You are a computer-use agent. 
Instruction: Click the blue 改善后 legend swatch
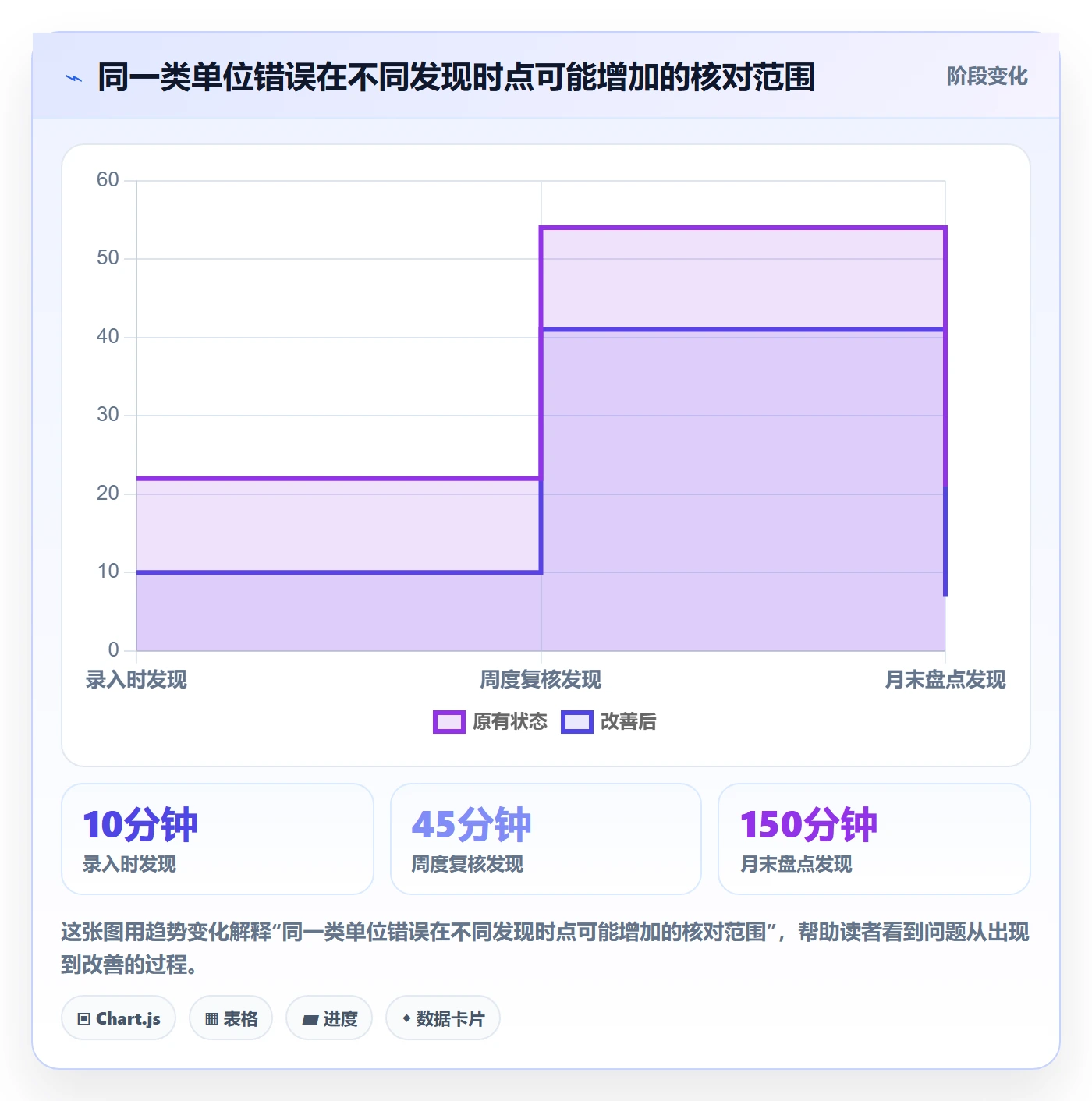(x=577, y=721)
